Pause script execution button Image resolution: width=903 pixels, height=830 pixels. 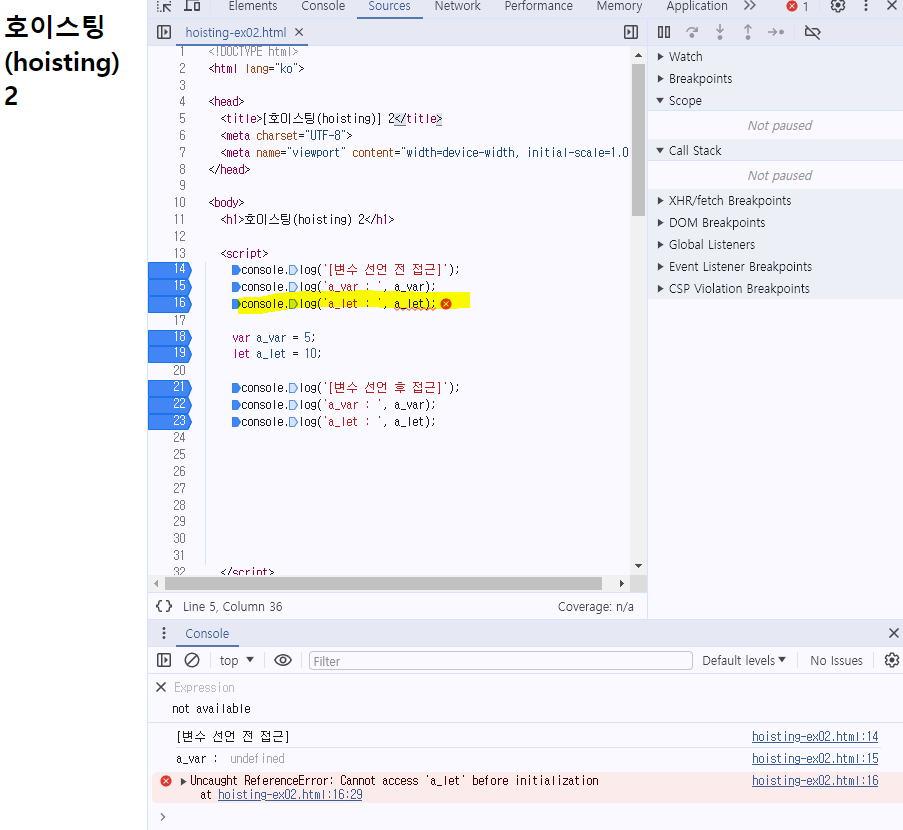[x=664, y=32]
